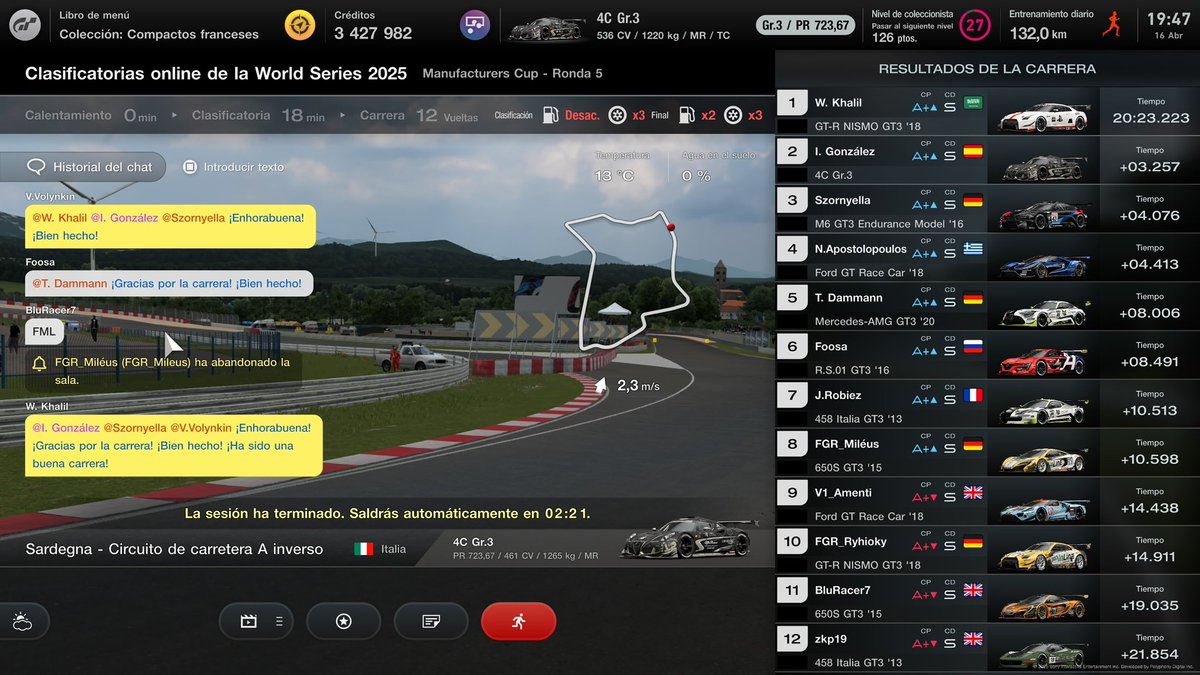Open the race notes list button

(x=431, y=621)
